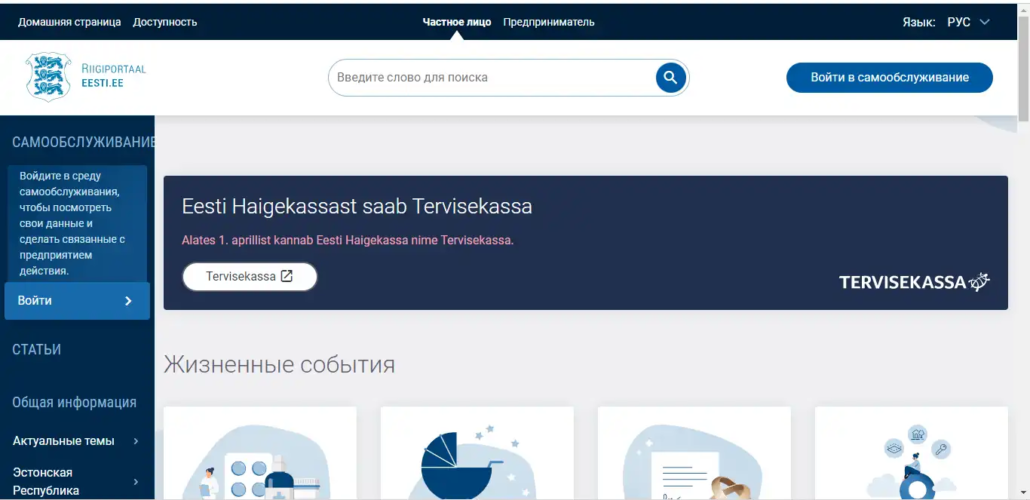Click the Язык: label
The width and height of the screenshot is (1030, 500).
pyautogui.click(x=919, y=22)
